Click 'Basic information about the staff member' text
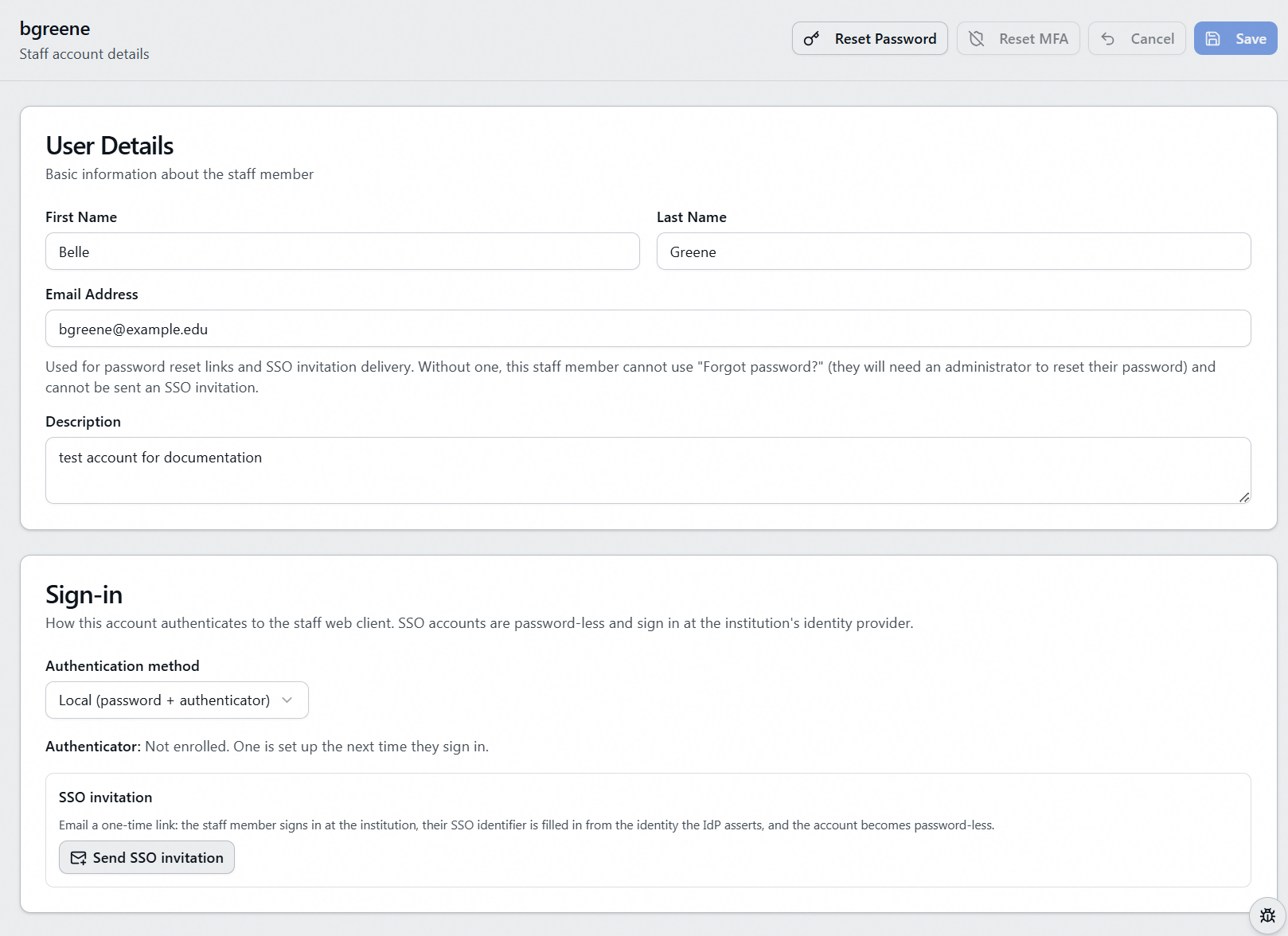 tap(179, 174)
